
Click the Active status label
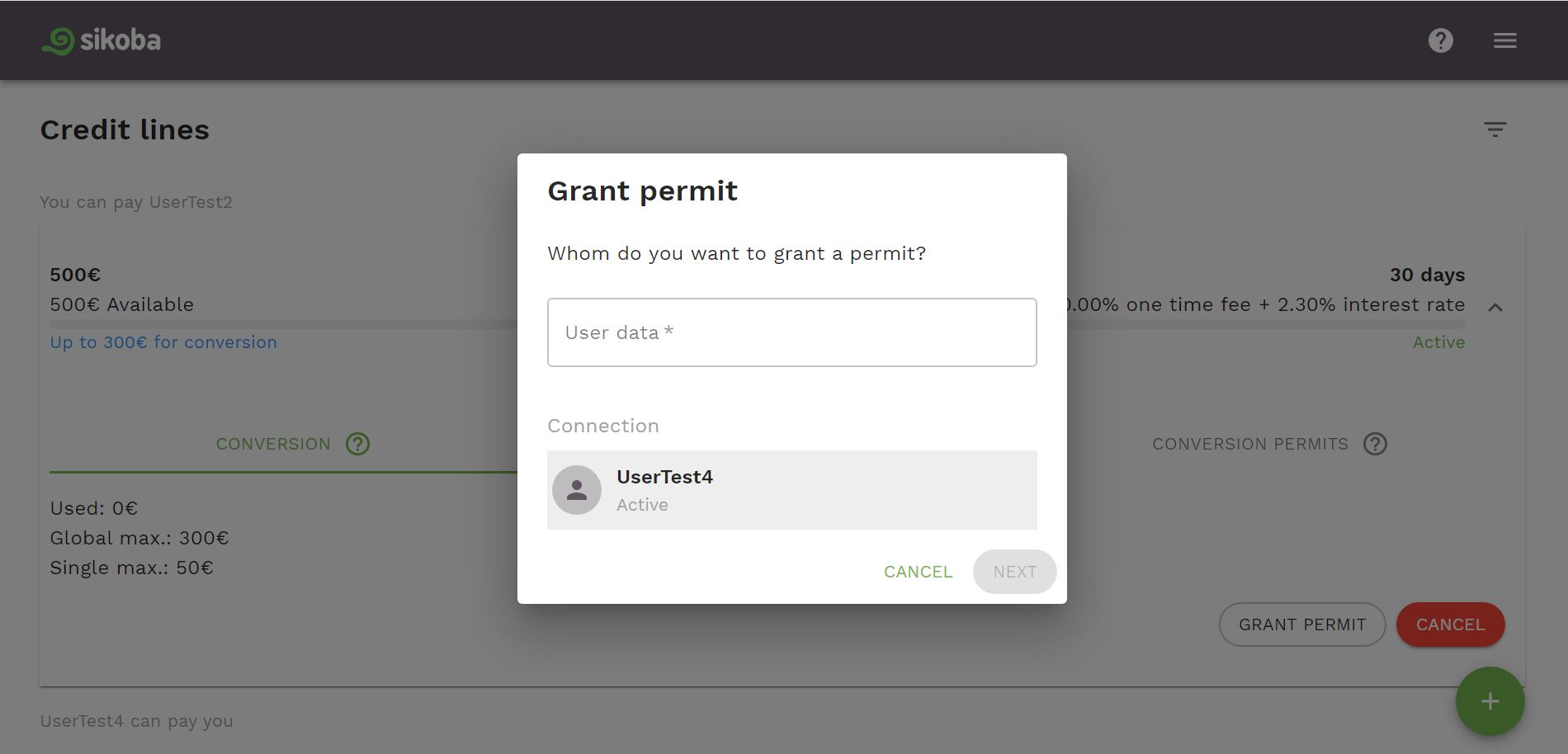click(1438, 342)
